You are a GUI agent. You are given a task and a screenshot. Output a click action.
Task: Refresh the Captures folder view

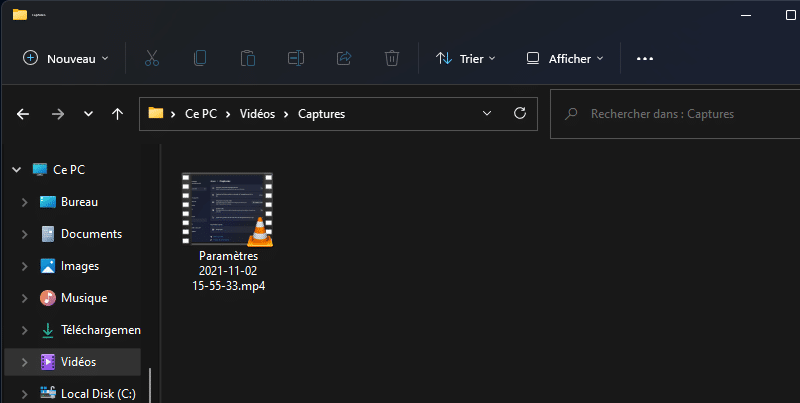519,114
